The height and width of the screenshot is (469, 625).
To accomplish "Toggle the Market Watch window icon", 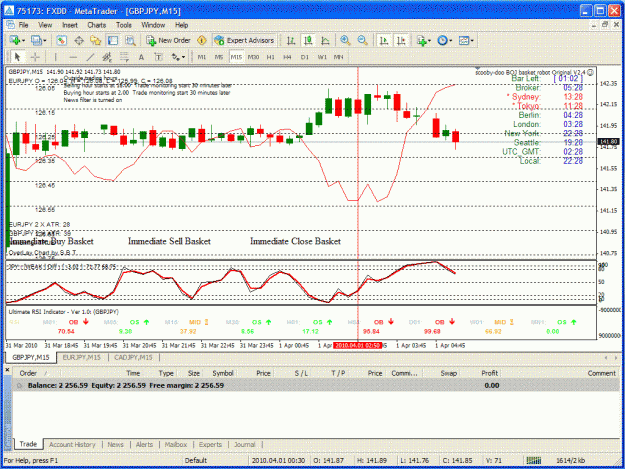I will [61, 40].
